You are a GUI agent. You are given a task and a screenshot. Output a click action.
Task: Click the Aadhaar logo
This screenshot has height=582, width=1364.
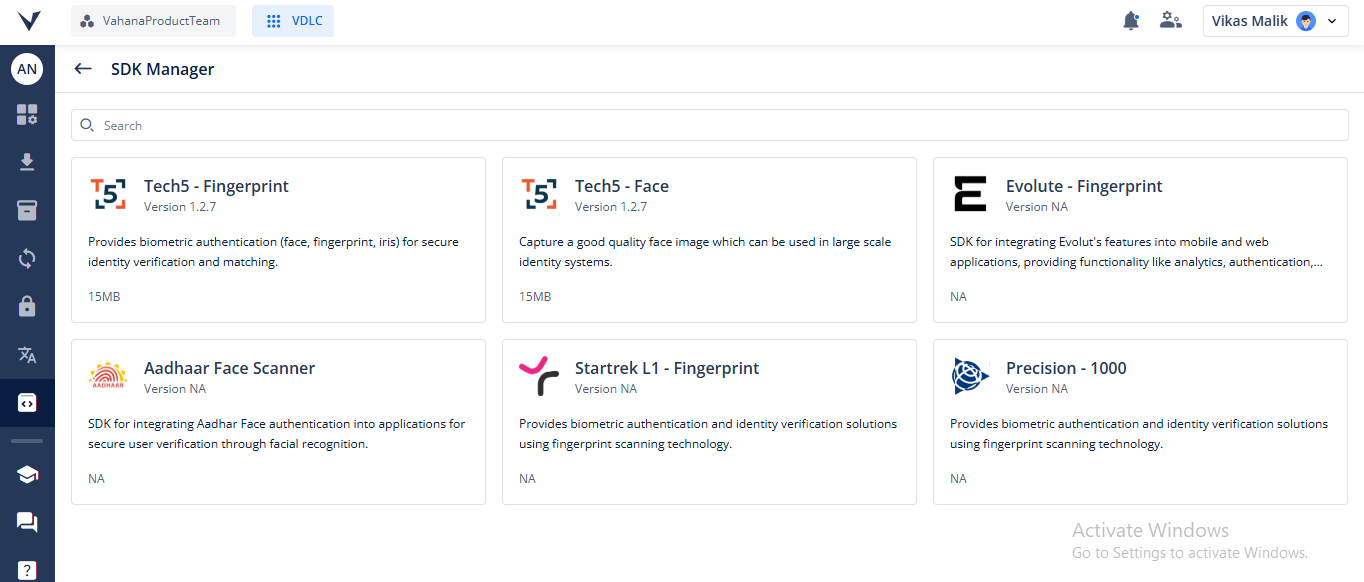[x=108, y=376]
